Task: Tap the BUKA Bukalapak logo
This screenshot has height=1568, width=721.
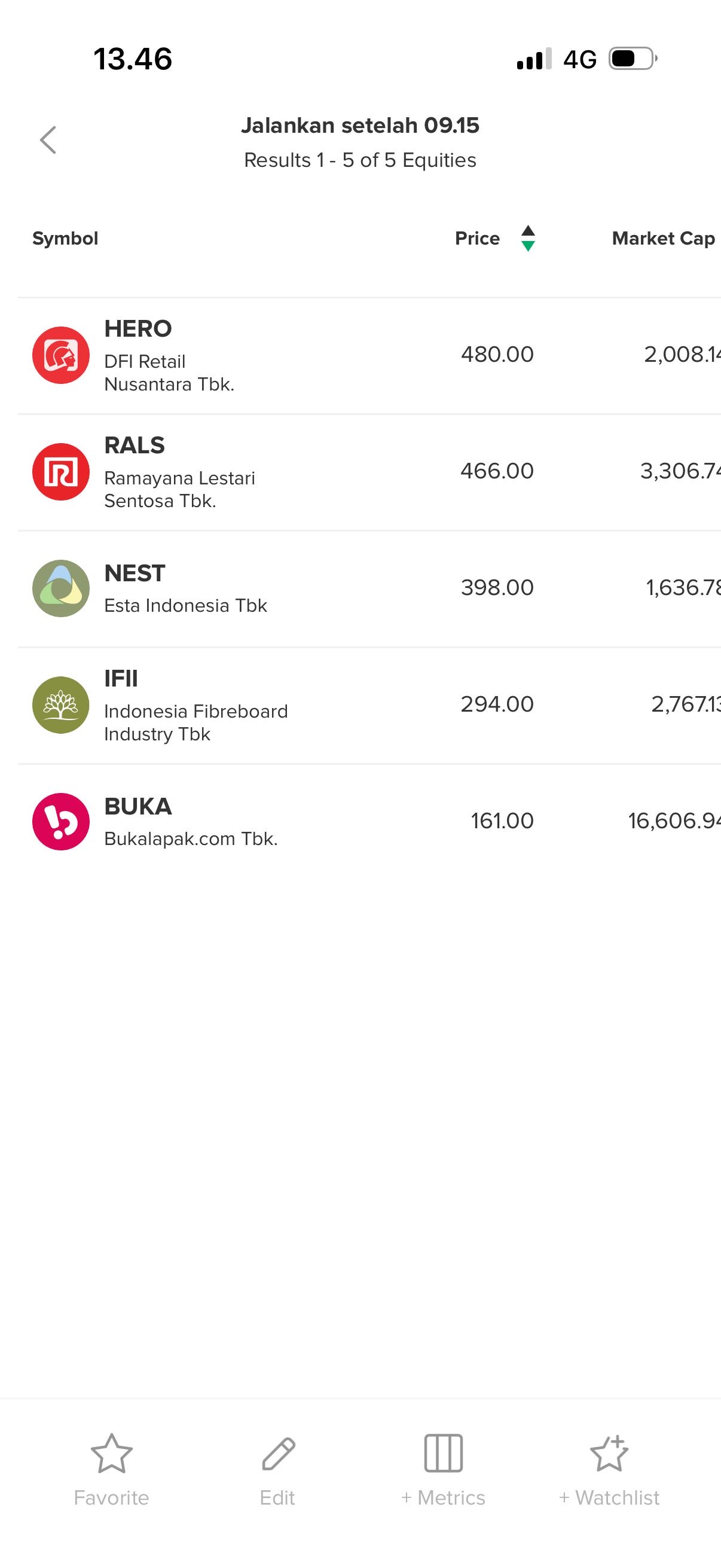Action: [61, 821]
